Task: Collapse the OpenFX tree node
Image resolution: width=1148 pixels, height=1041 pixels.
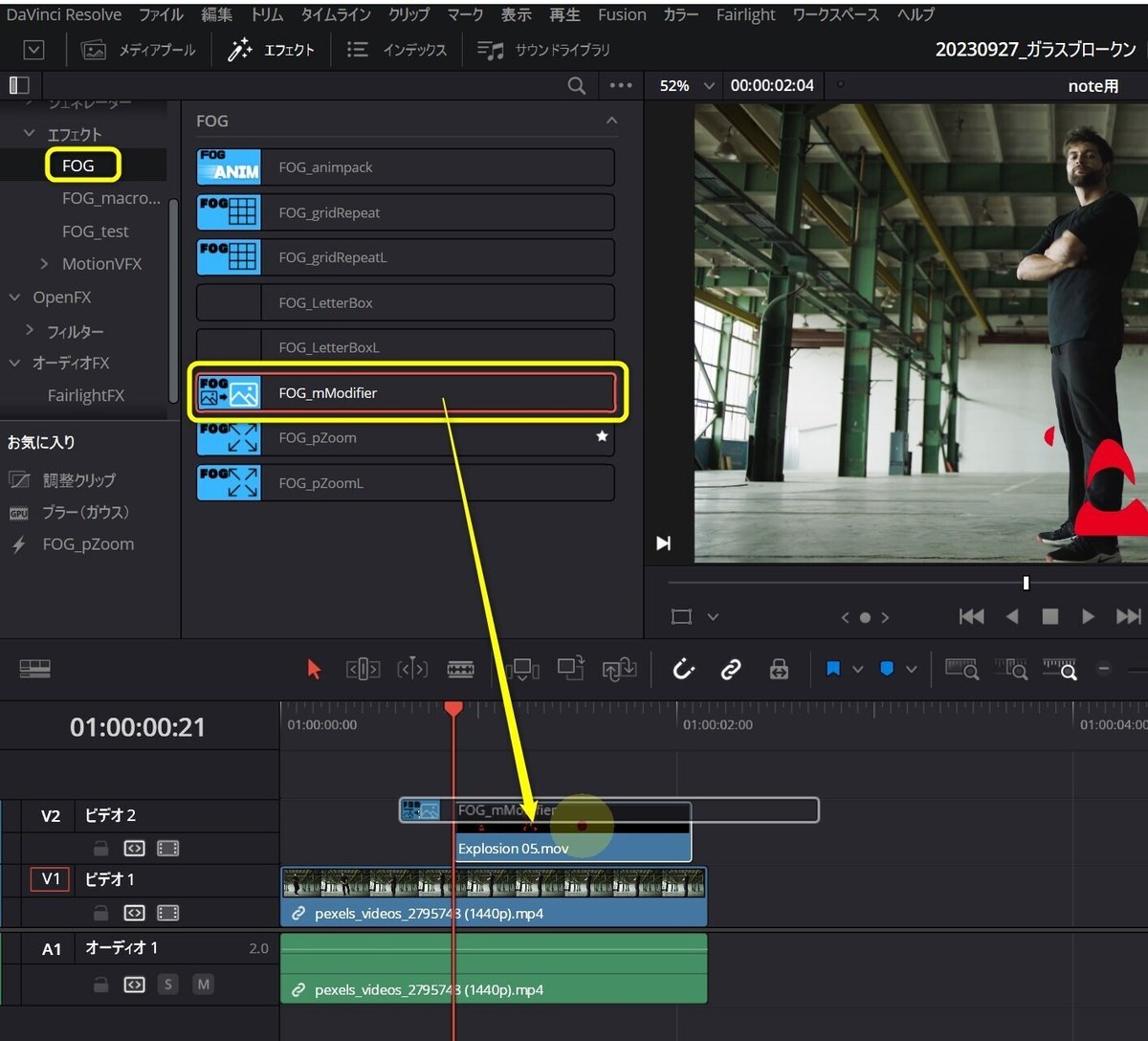Action: coord(14,298)
